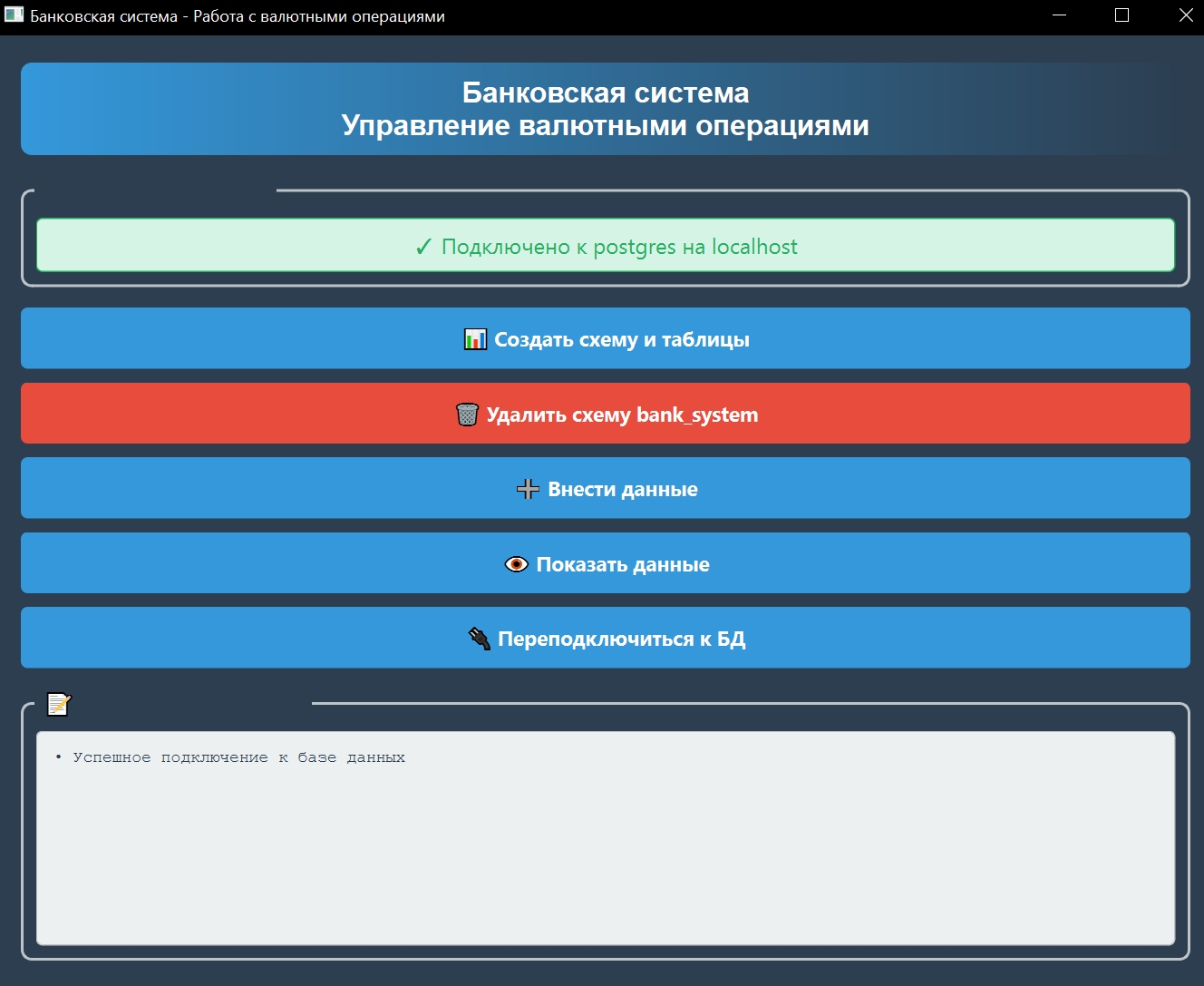Open the Внести данные form

[606, 488]
